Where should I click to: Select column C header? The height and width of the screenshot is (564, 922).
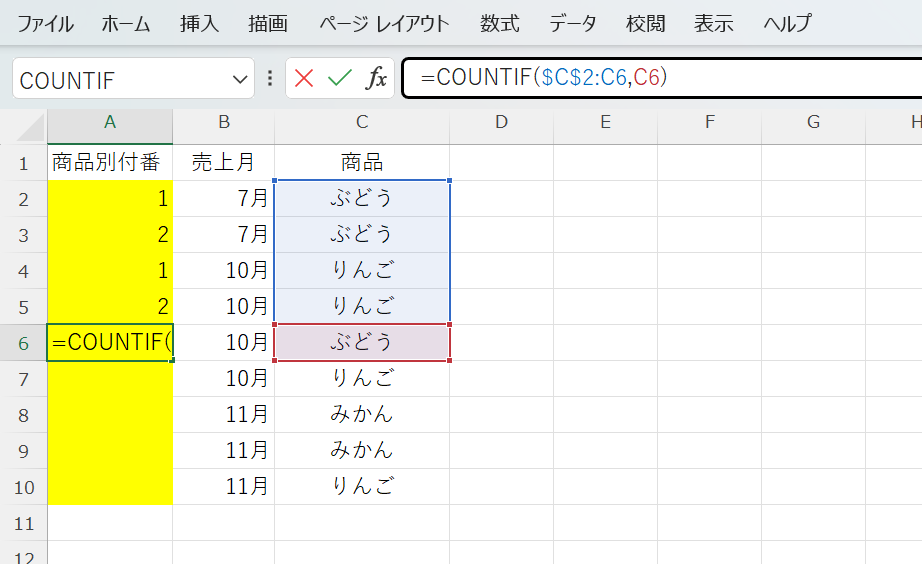pyautogui.click(x=361, y=123)
